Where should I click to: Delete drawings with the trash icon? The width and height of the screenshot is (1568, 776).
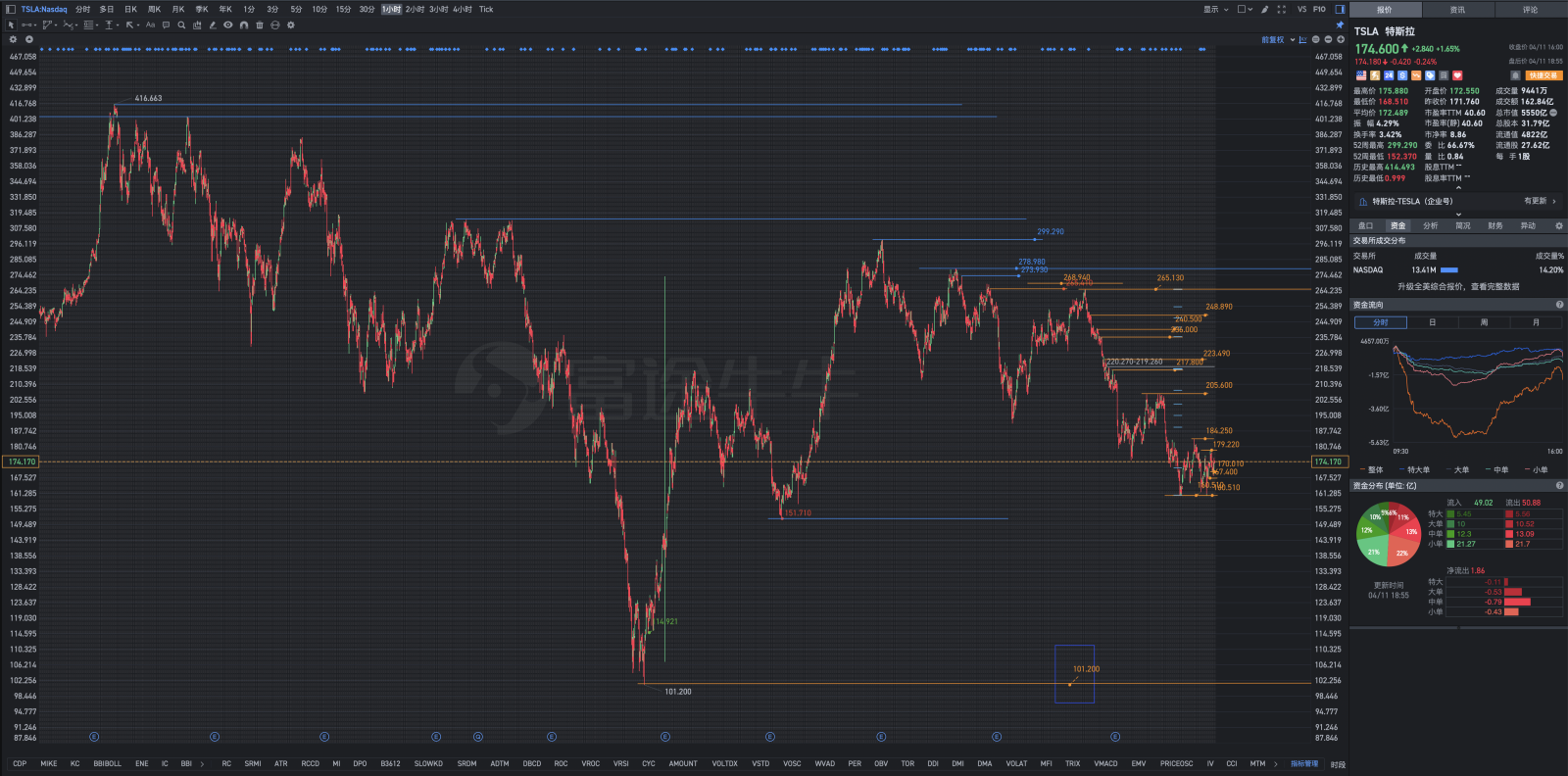(260, 24)
